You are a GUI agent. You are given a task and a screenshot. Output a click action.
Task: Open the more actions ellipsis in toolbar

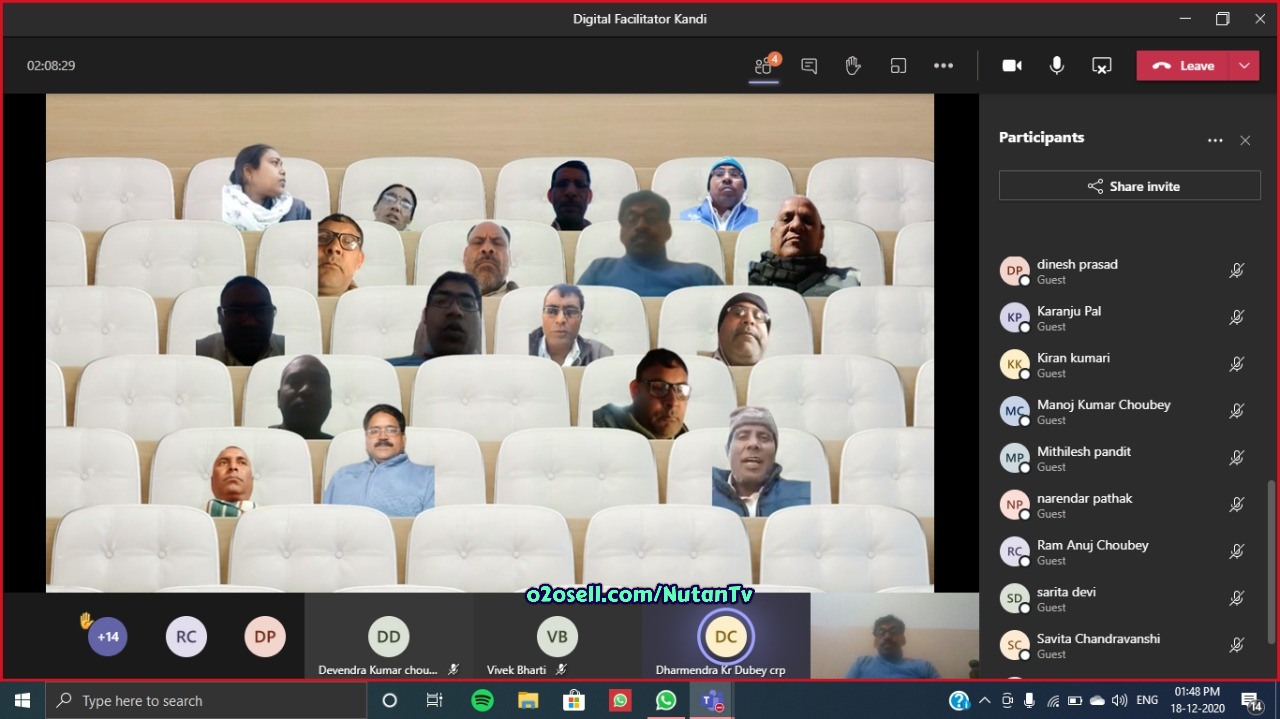pos(943,66)
